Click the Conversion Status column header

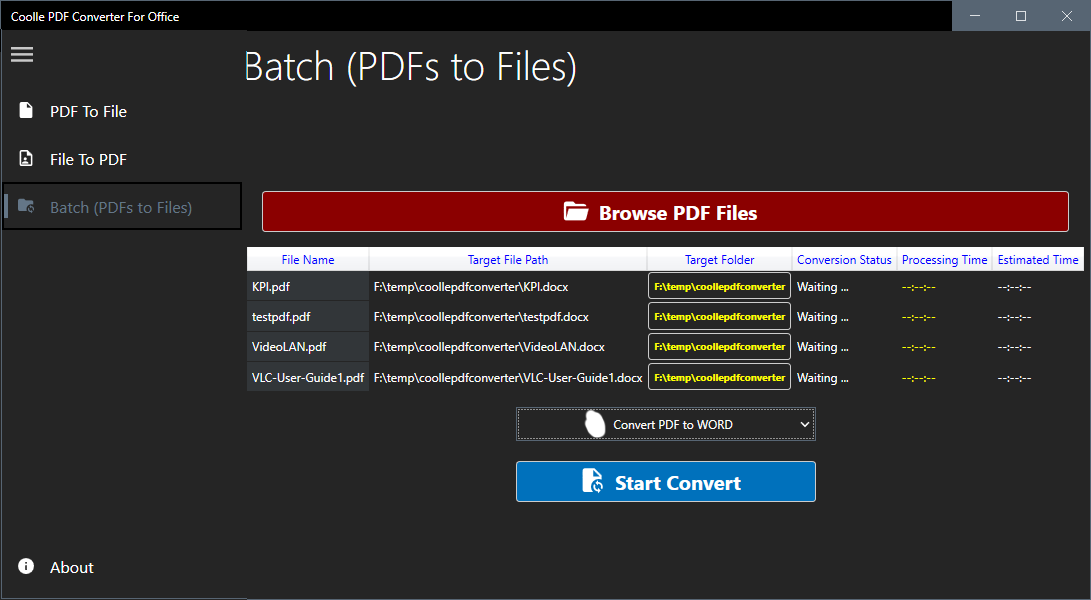pos(844,260)
